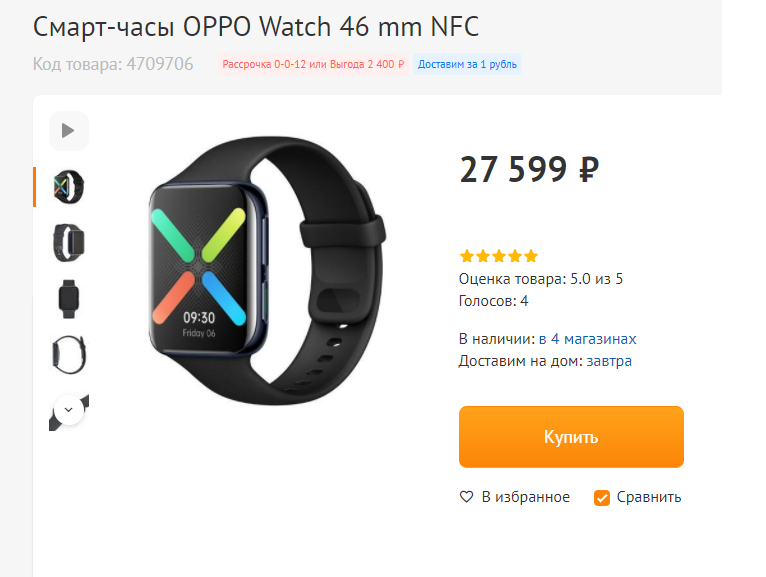Click the large OPPO Watch product image
Viewport: 766px width, 577px height.
tap(267, 270)
